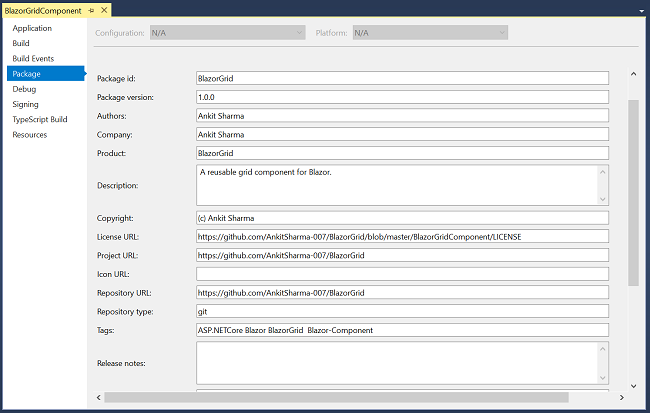Click the 'Authors:' label
The width and height of the screenshot is (650, 413).
112,116
